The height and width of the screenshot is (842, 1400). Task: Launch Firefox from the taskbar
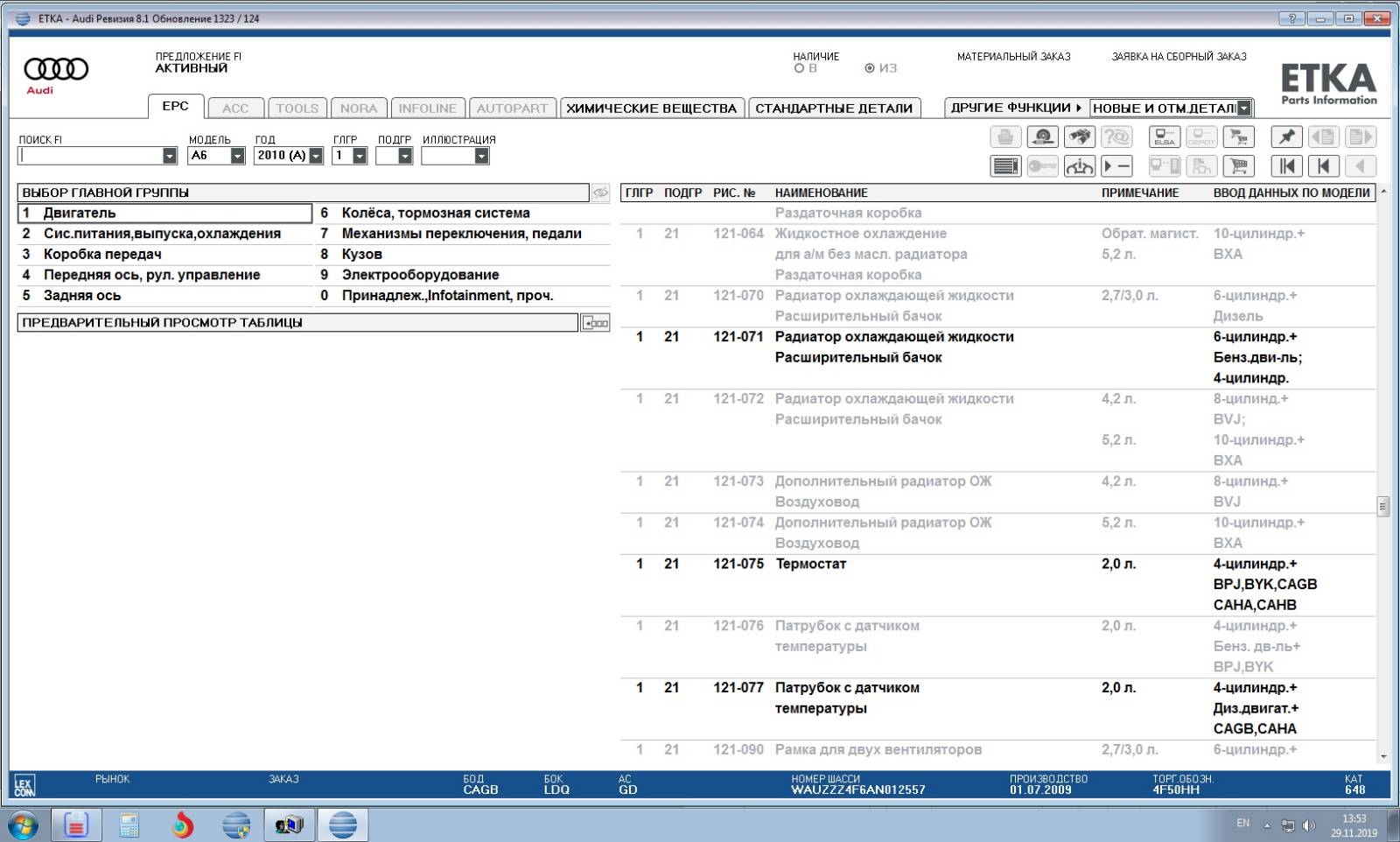(183, 824)
